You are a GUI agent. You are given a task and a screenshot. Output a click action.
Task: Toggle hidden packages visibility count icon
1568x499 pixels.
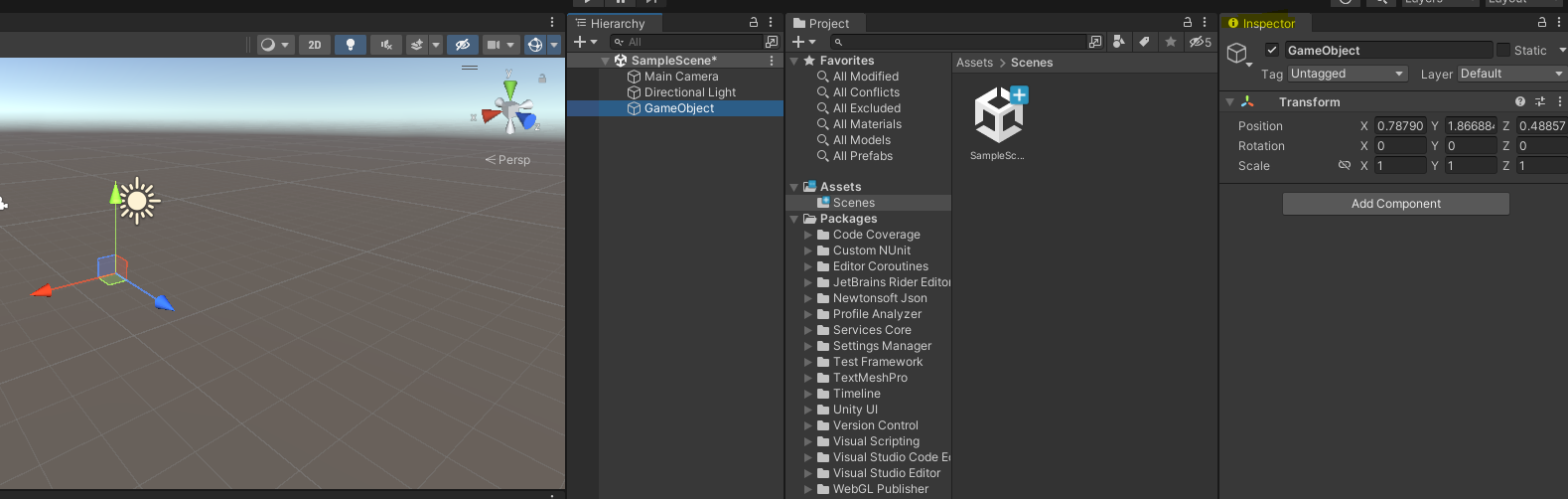pos(1201,42)
